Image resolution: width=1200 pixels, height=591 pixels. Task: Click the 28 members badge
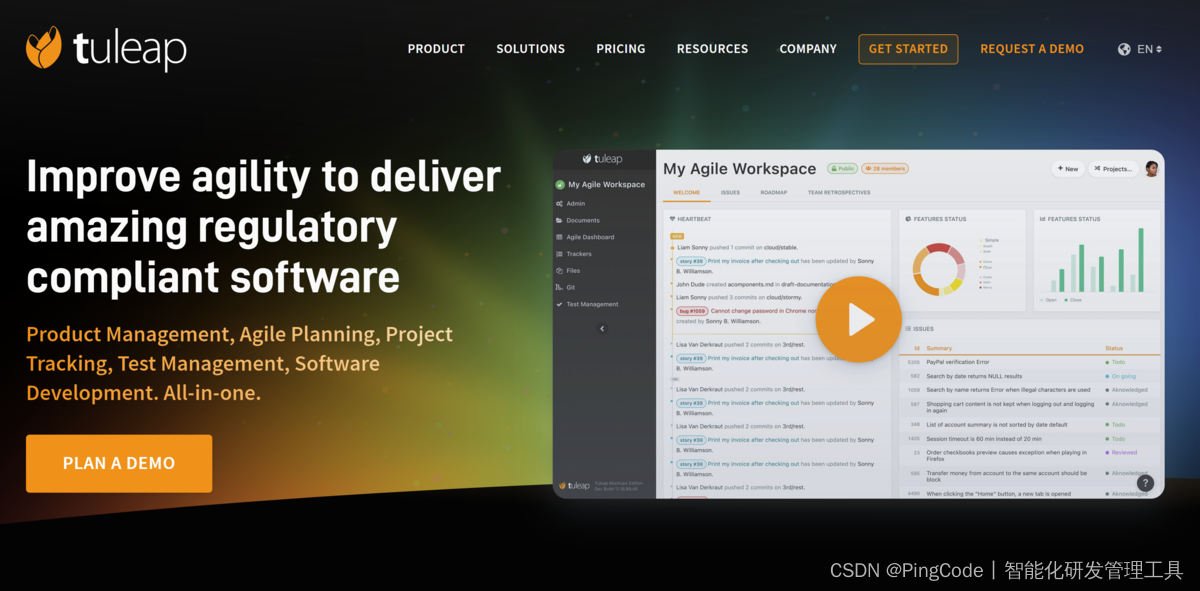[x=884, y=169]
